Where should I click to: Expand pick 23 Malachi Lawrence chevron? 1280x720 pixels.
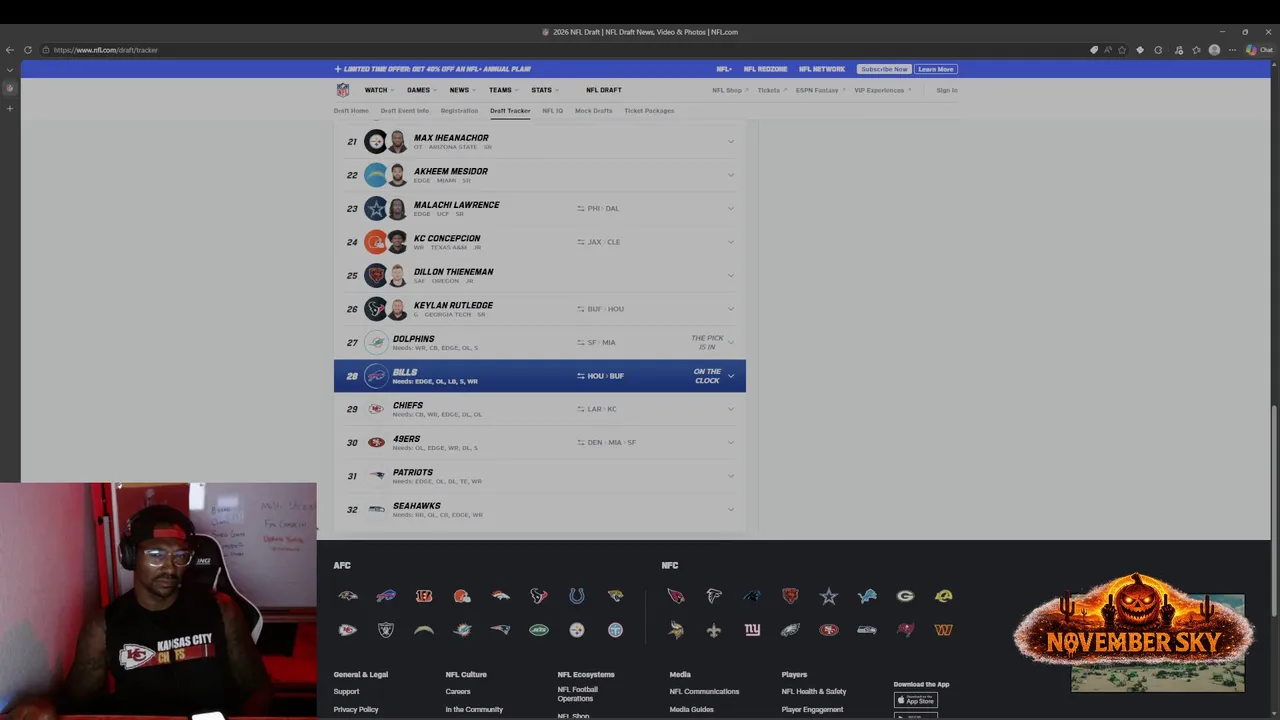pos(731,208)
